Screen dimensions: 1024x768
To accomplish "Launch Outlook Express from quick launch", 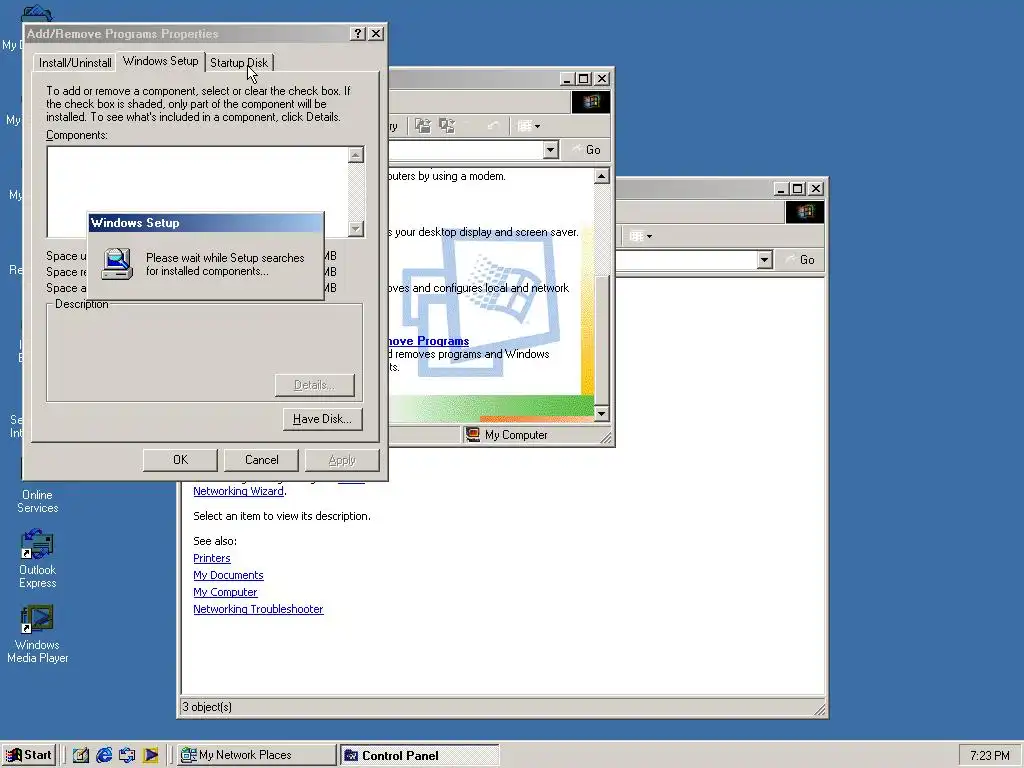I will (x=127, y=755).
